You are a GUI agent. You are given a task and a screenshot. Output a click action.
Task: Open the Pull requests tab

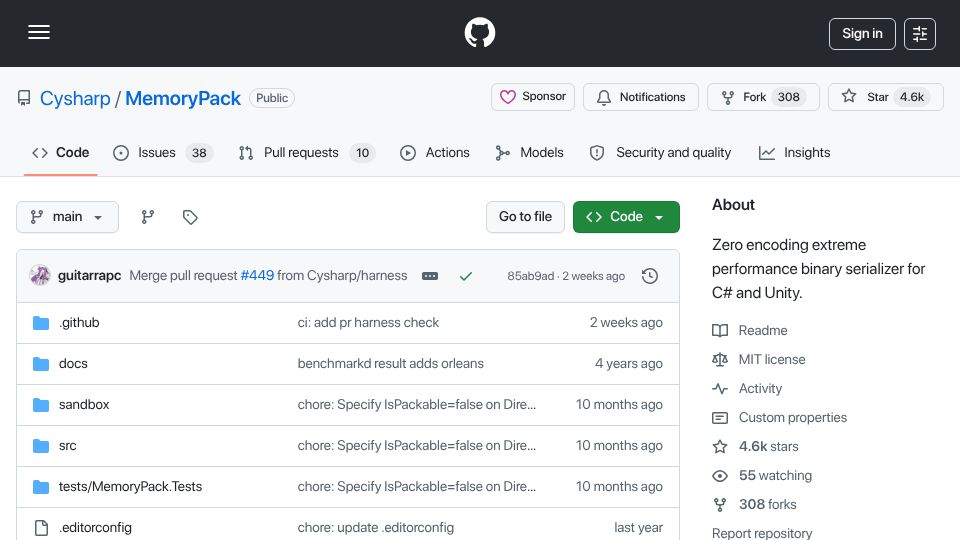point(306,152)
